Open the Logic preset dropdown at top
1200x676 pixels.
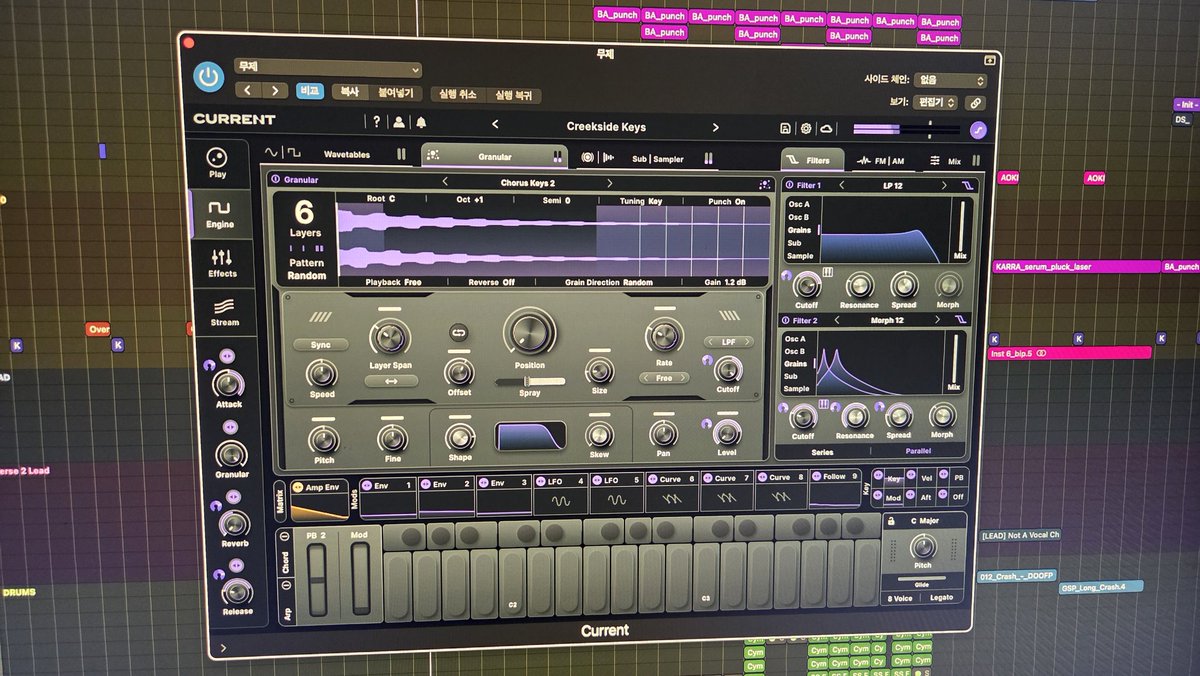(327, 68)
